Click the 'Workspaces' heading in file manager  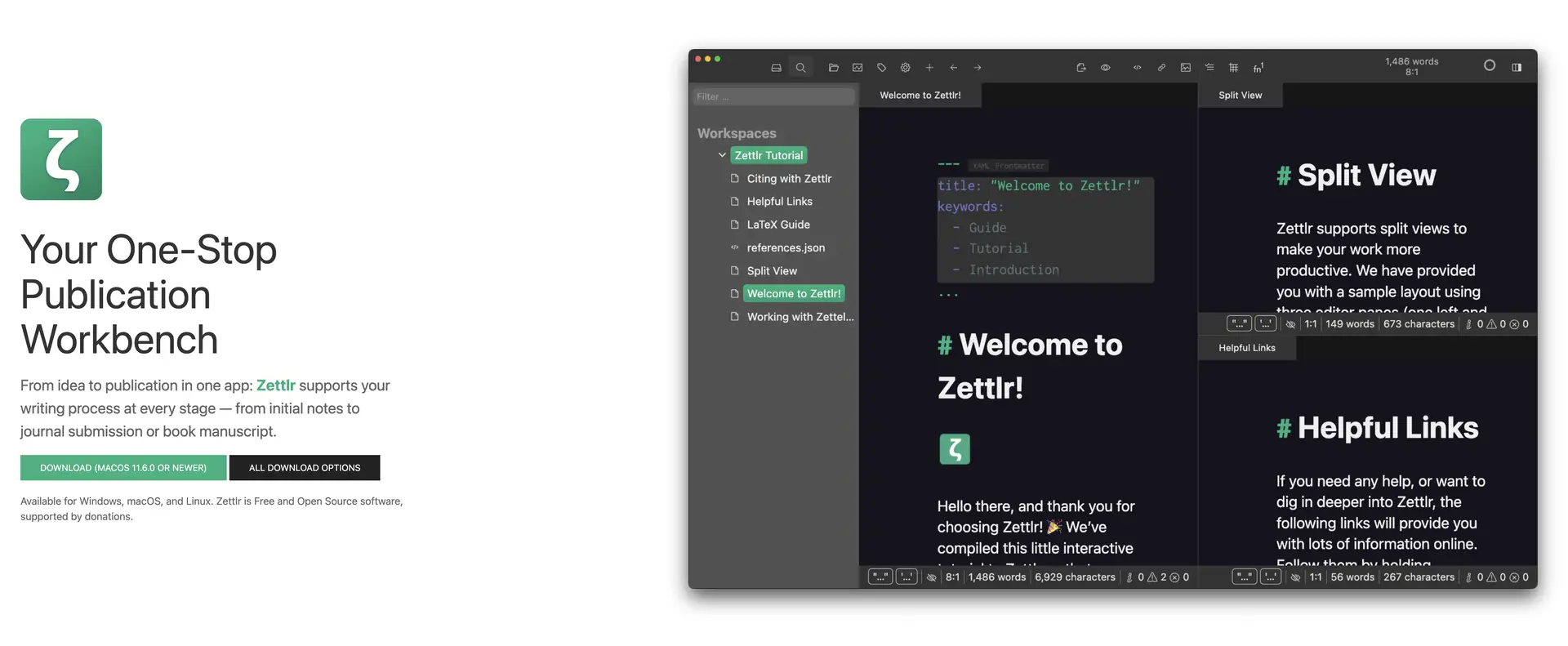click(x=737, y=133)
